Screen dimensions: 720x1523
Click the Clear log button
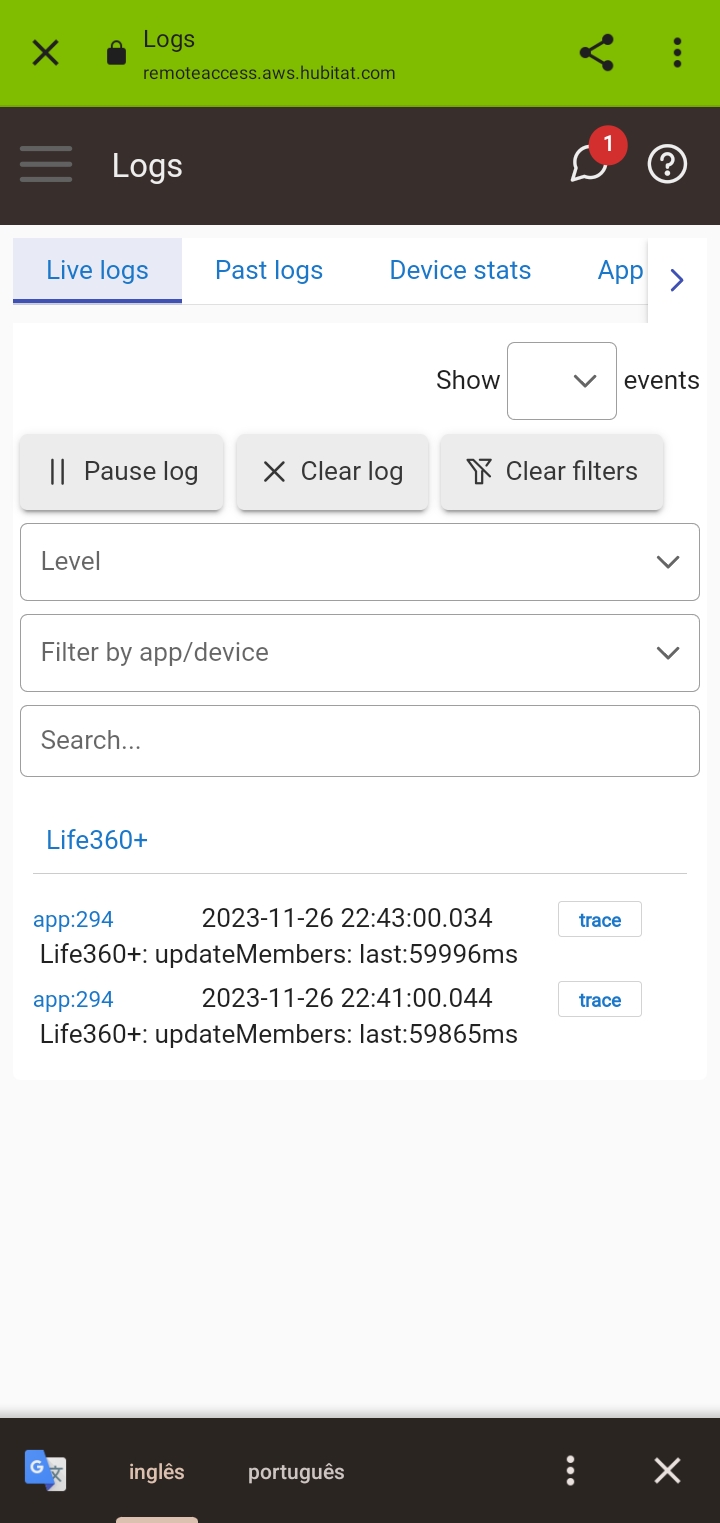click(333, 471)
